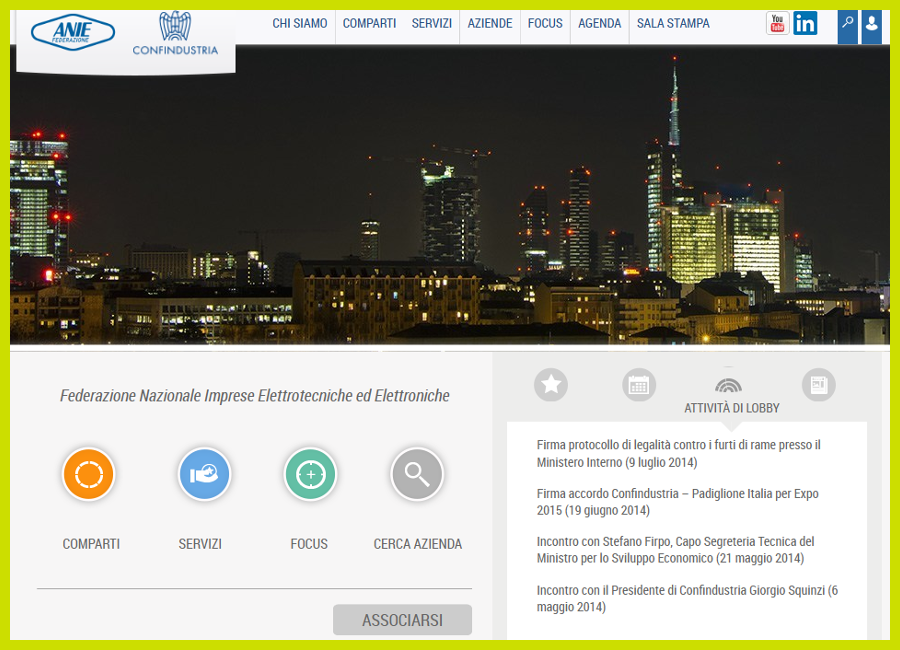This screenshot has height=650, width=900.
Task: Click the gray Cerca Azienda magnifier icon
Action: [x=417, y=474]
